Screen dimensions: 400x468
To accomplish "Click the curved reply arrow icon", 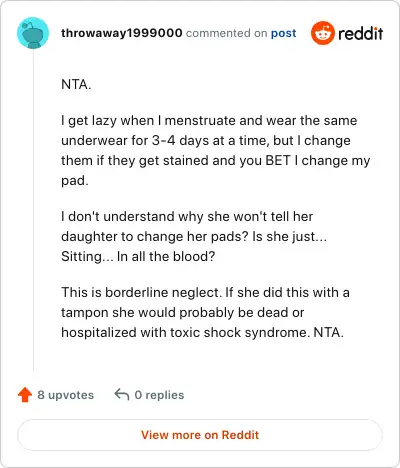I will pos(122,394).
